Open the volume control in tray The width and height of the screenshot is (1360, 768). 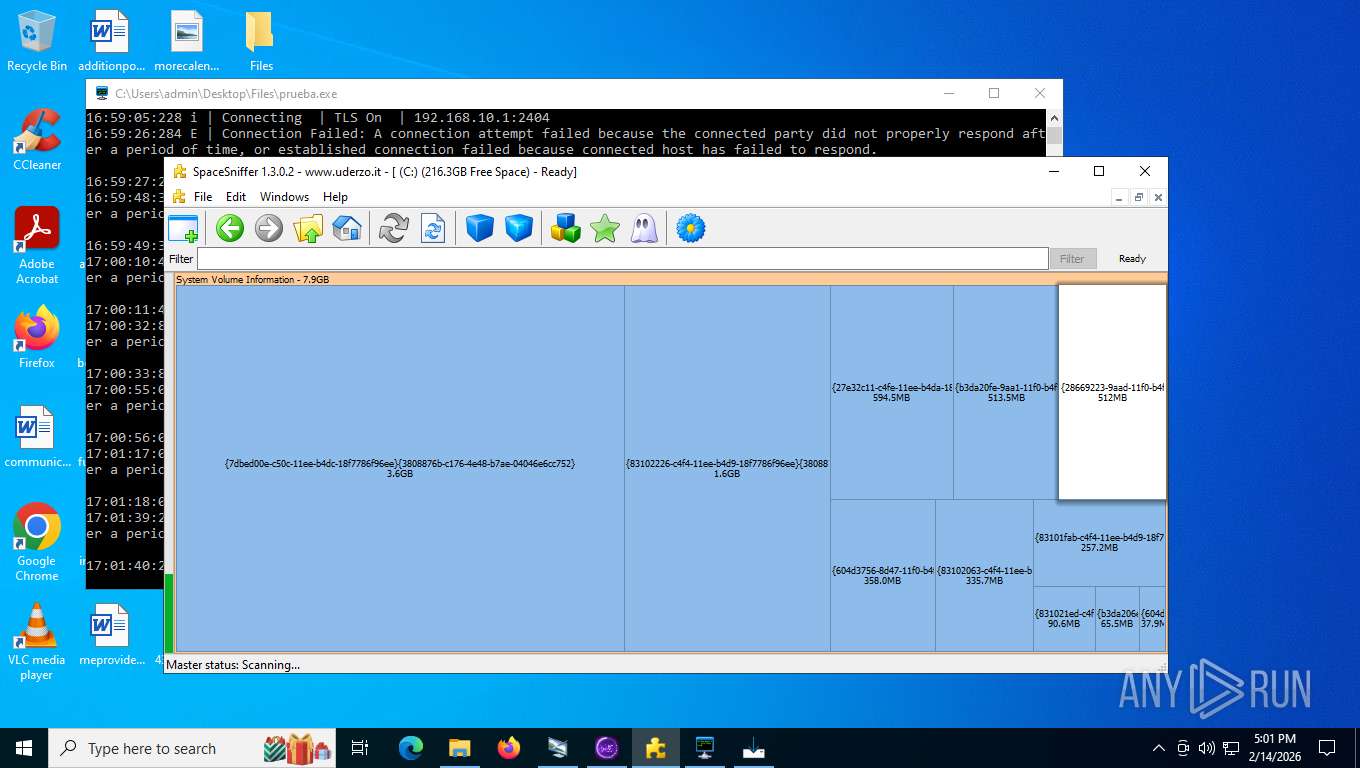(1207, 748)
